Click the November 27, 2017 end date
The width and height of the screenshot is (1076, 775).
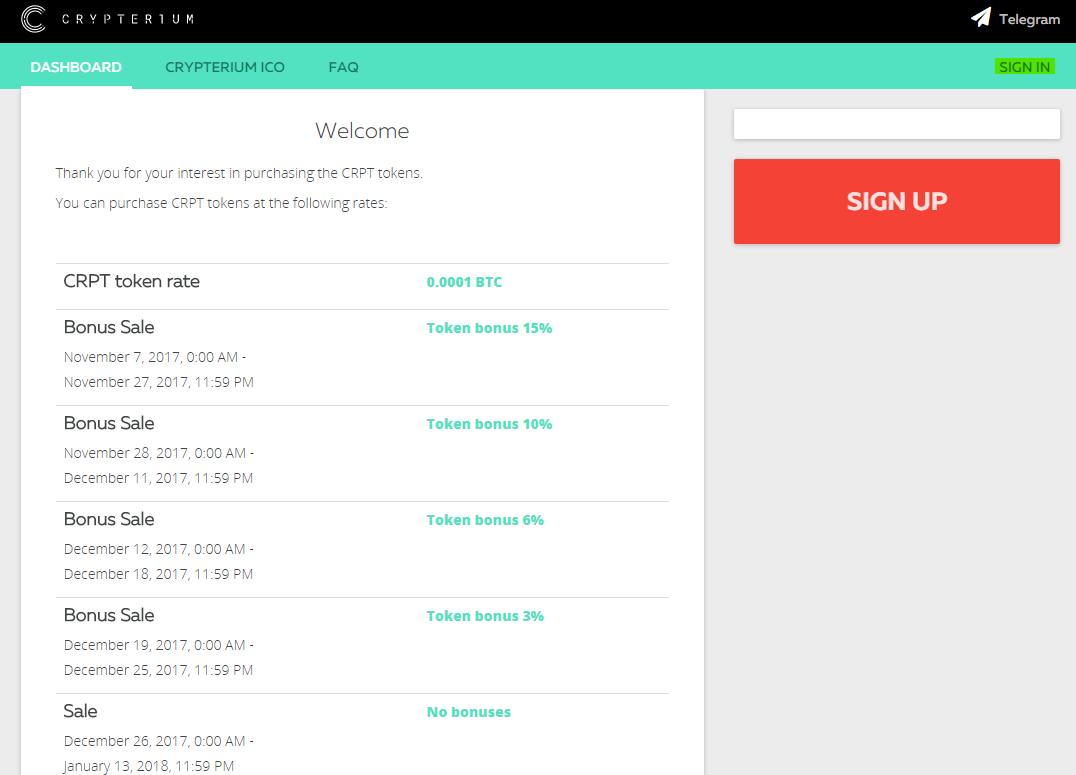[x=159, y=382]
